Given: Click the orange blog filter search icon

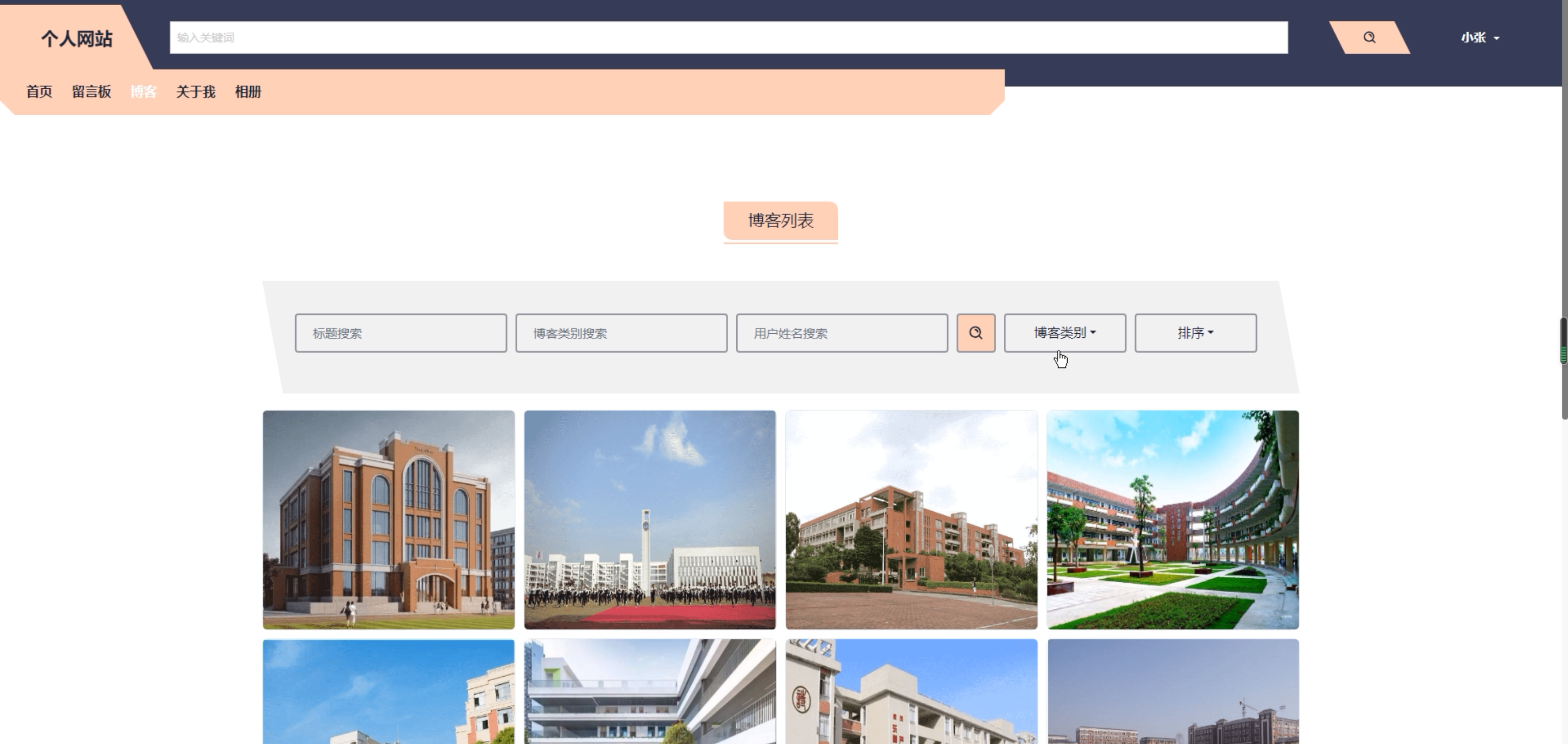Looking at the screenshot, I should (975, 333).
